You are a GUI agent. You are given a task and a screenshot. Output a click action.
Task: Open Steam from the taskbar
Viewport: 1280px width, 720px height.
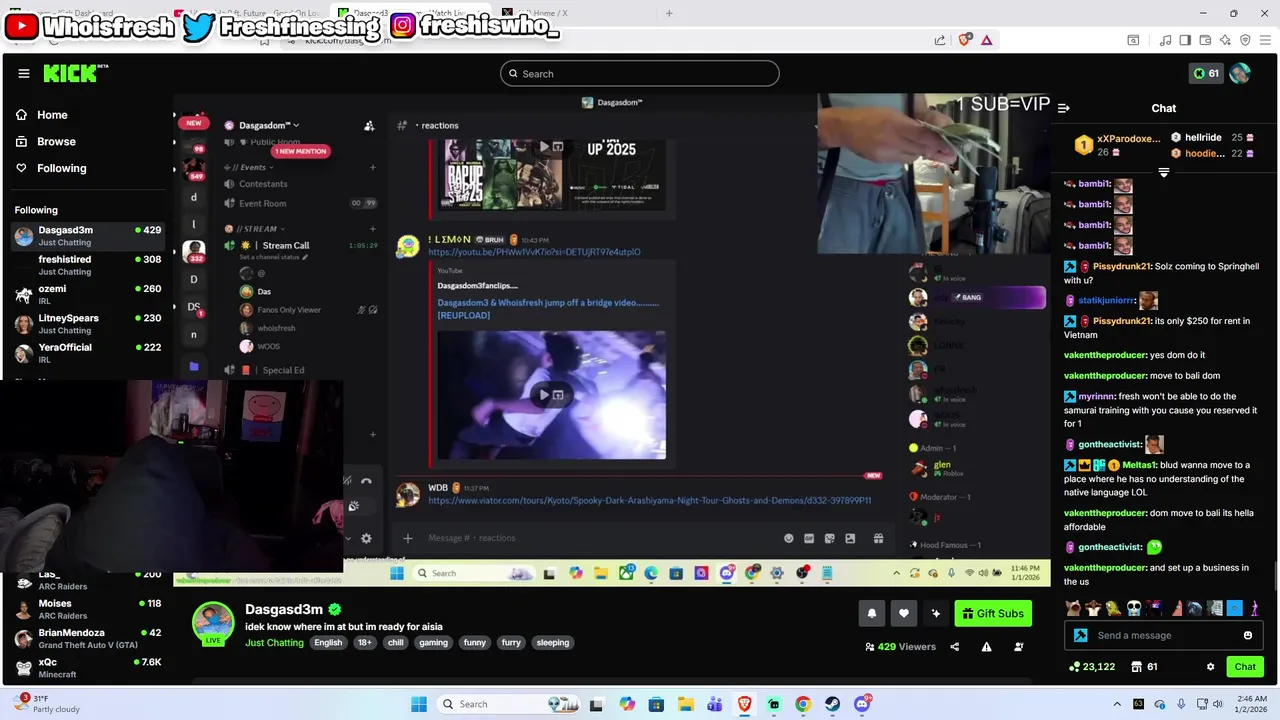[832, 704]
